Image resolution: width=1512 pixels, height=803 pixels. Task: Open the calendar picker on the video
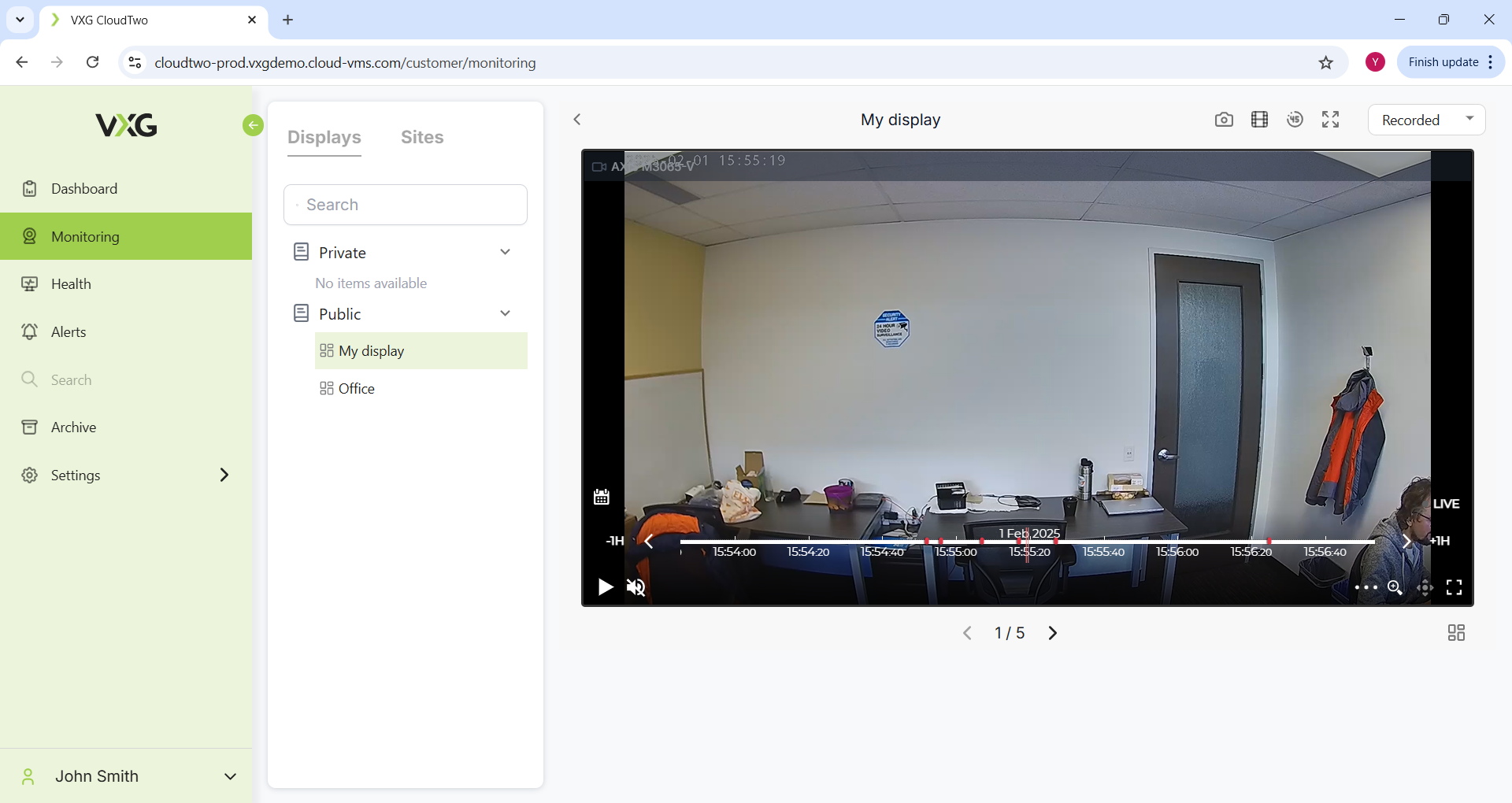[x=602, y=497]
